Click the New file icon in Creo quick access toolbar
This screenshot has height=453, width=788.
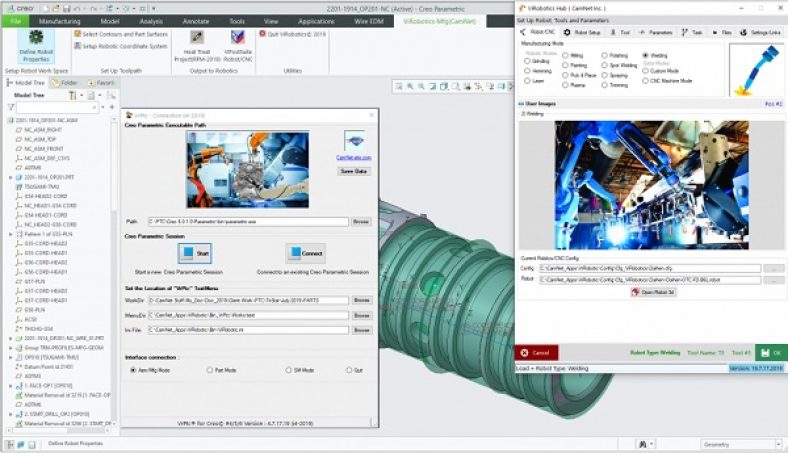(45, 9)
